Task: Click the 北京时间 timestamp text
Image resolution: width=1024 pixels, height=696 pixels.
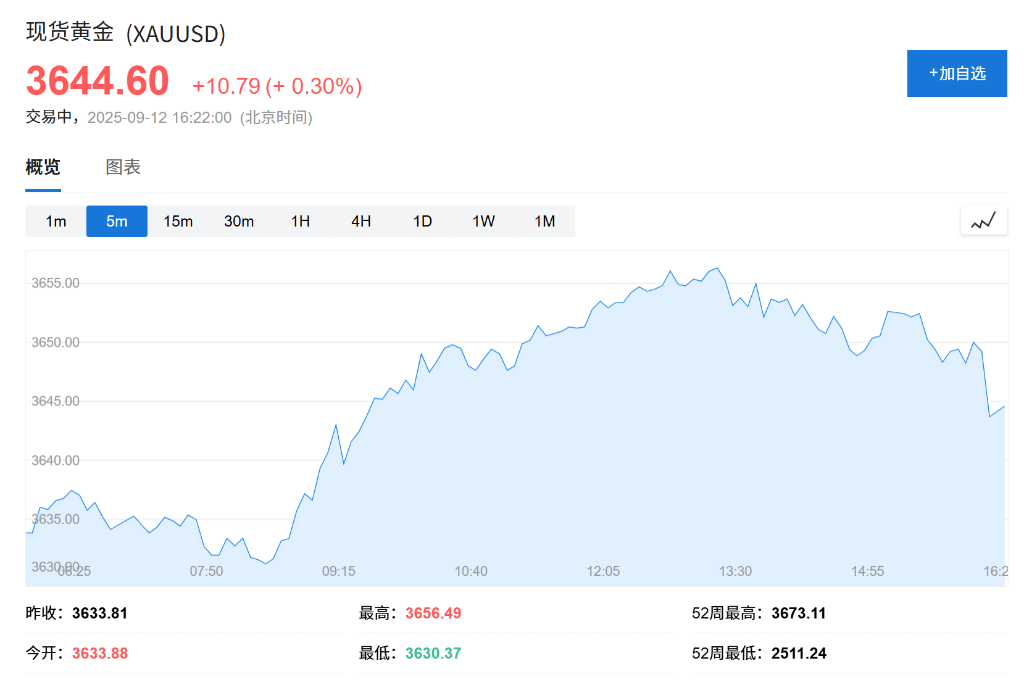Action: 275,117
